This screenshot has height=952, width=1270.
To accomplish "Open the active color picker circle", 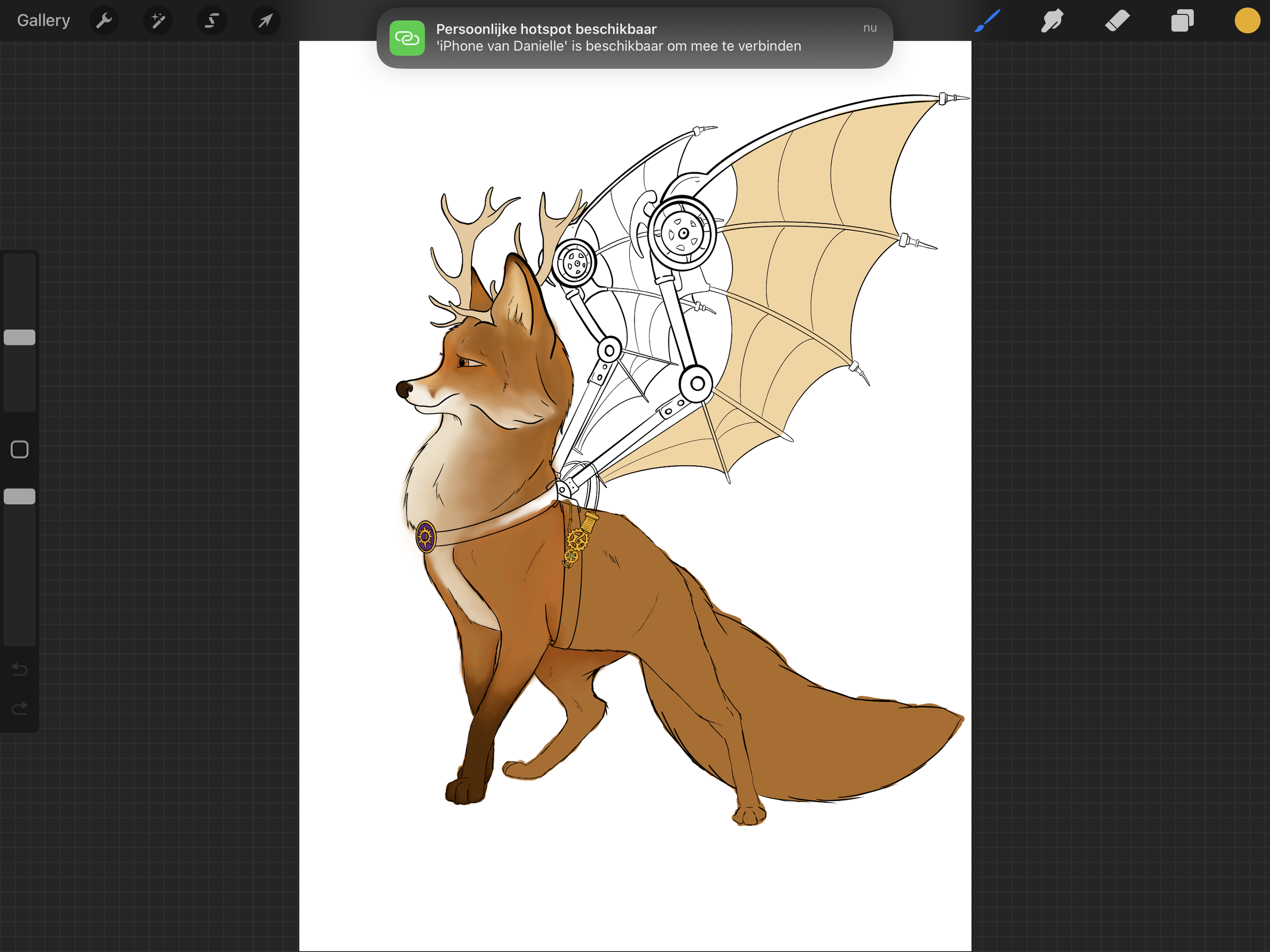I will tap(1247, 21).
